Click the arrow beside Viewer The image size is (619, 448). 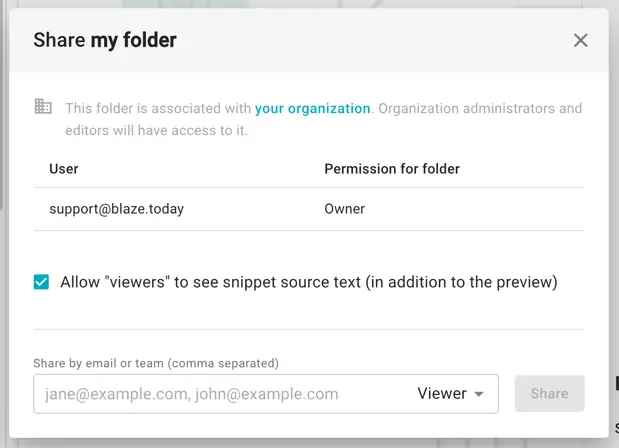tap(480, 394)
